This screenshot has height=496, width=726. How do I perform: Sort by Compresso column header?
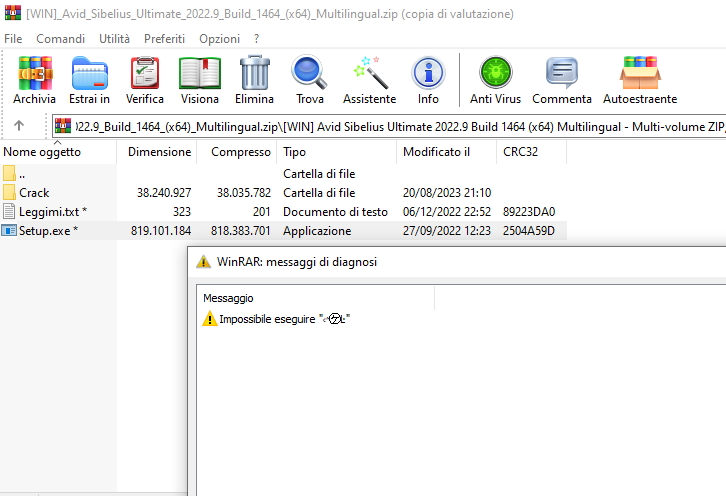(x=237, y=152)
